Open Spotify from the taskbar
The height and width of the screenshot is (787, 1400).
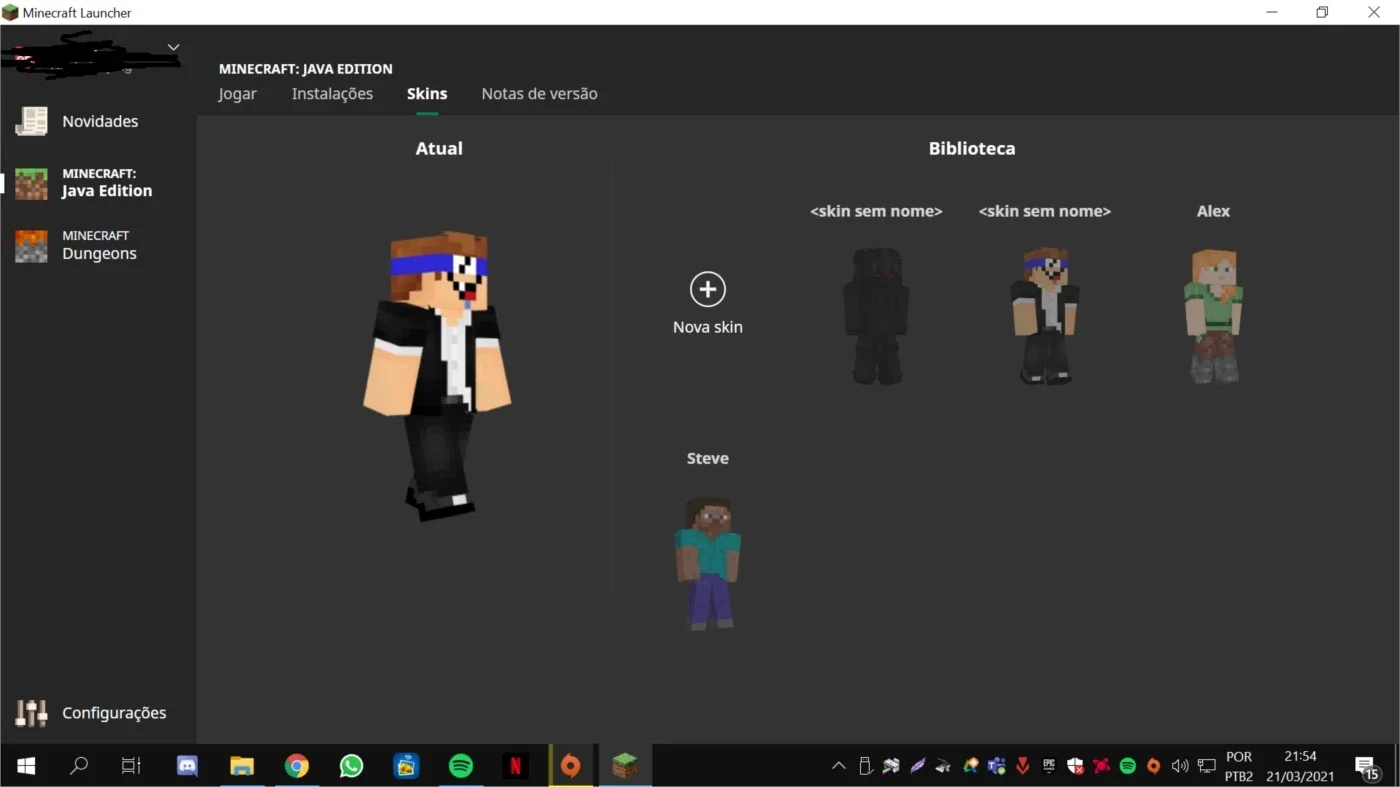(x=460, y=766)
